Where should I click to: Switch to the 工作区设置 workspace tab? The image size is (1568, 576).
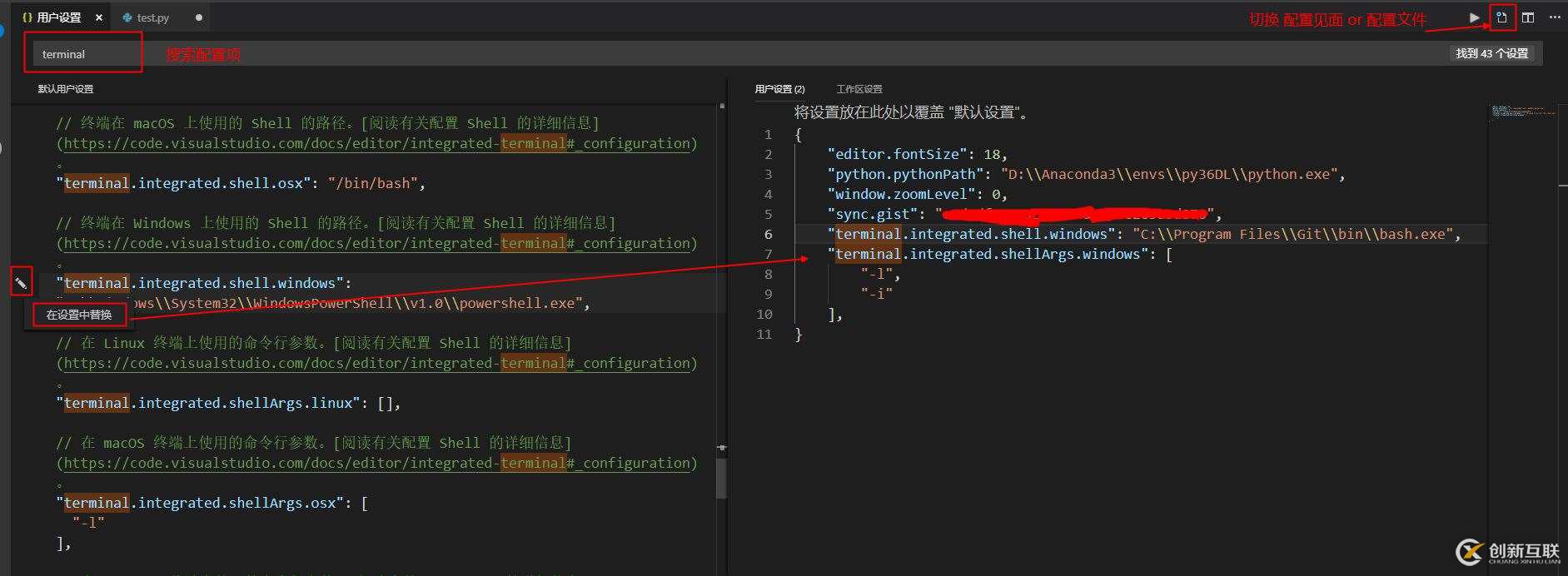pyautogui.click(x=859, y=89)
